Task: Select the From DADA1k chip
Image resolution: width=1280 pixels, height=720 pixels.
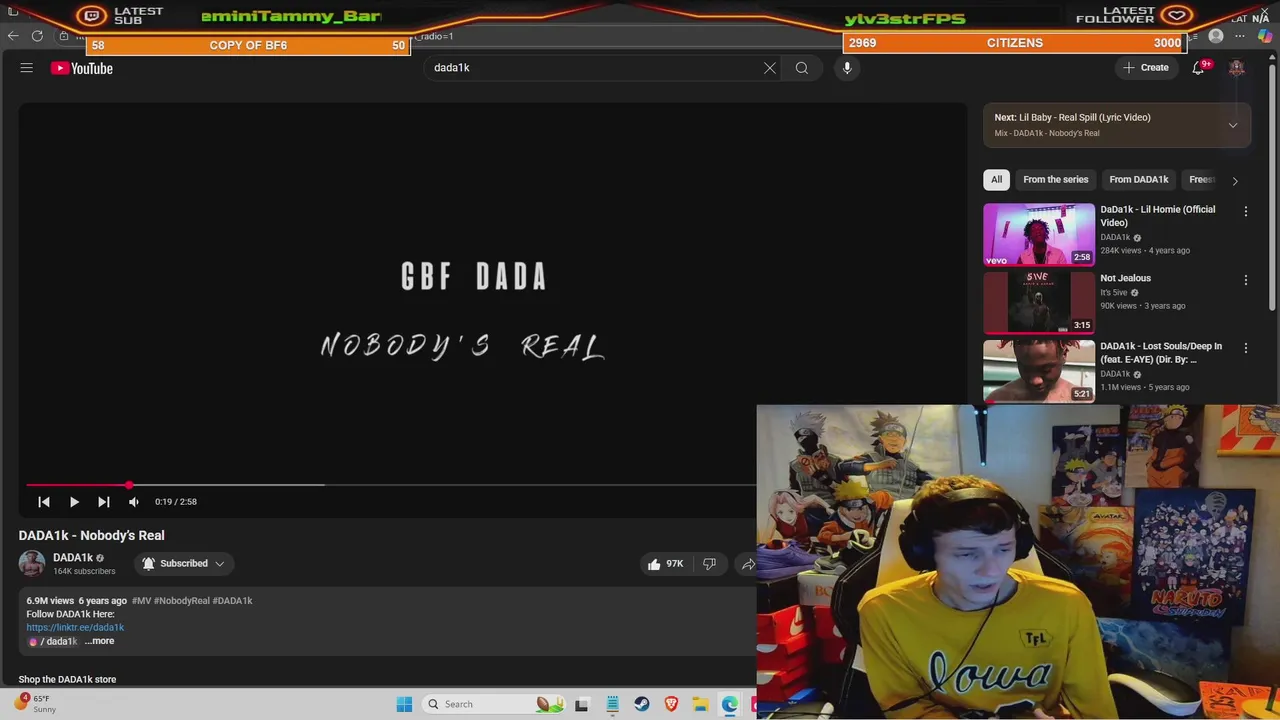Action: point(1139,180)
